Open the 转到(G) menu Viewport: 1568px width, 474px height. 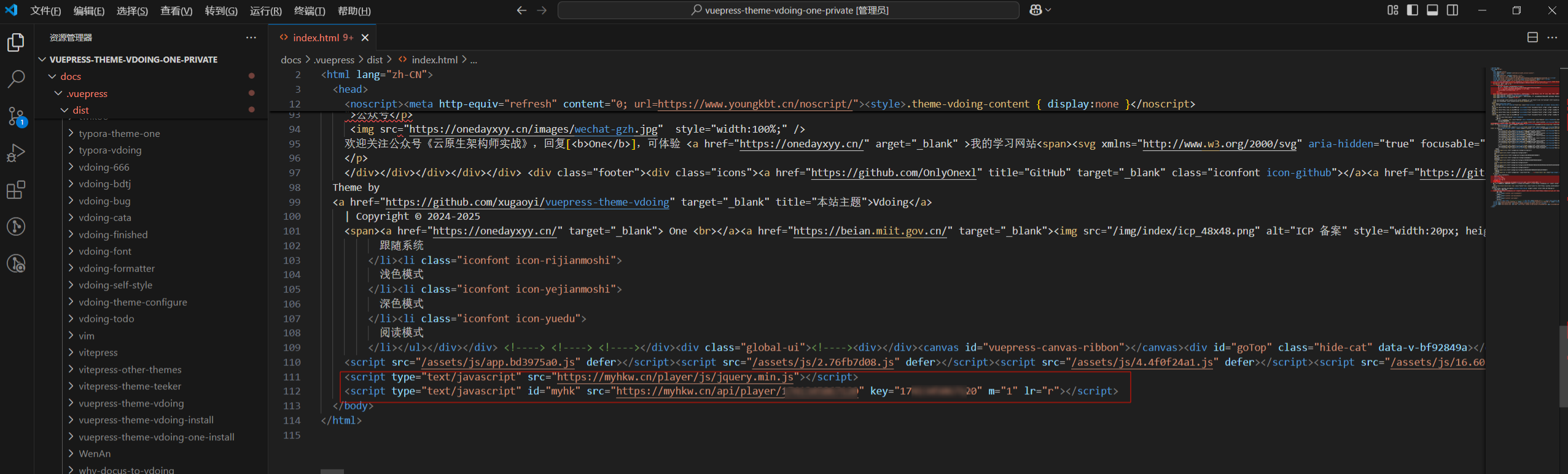[221, 10]
